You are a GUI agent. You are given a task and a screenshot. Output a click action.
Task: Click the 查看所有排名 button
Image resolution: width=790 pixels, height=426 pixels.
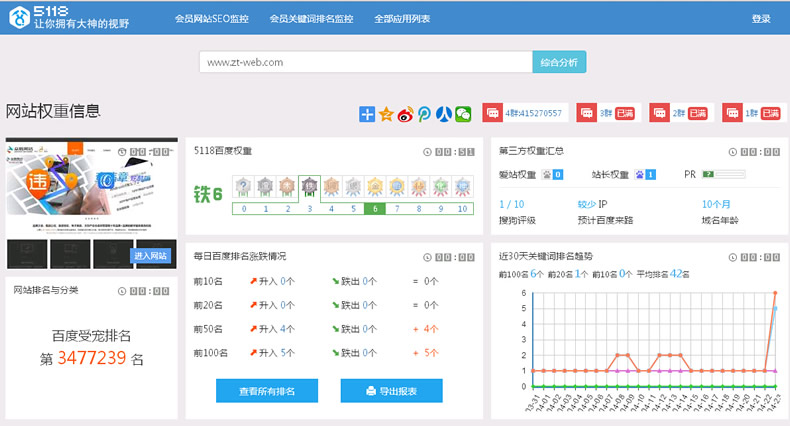[267, 391]
